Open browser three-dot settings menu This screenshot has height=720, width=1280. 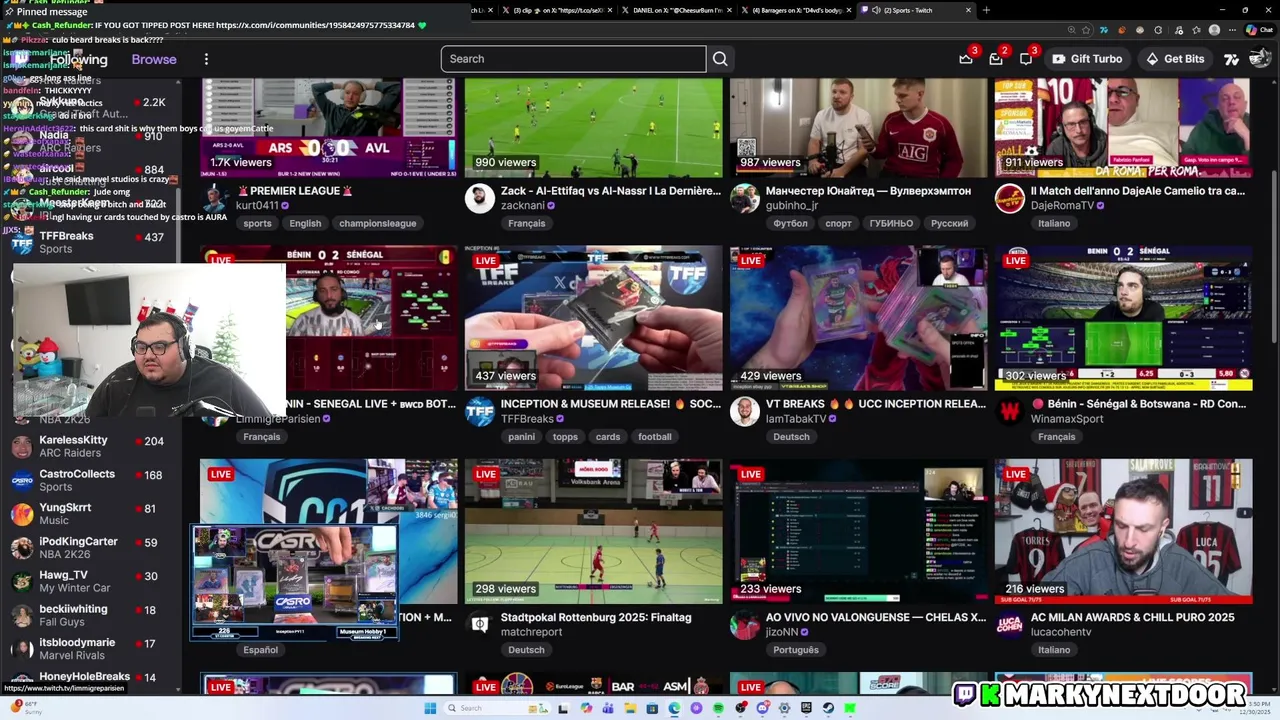click(x=1232, y=30)
